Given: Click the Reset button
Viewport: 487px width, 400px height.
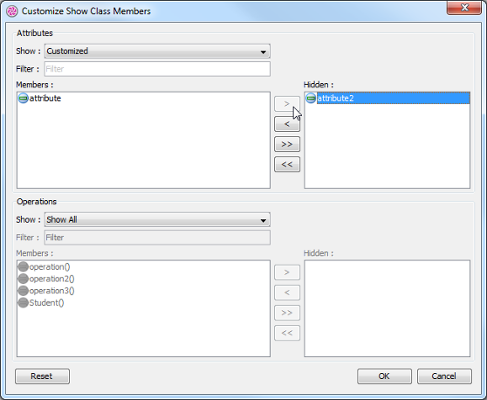Looking at the screenshot, I should tap(42, 376).
